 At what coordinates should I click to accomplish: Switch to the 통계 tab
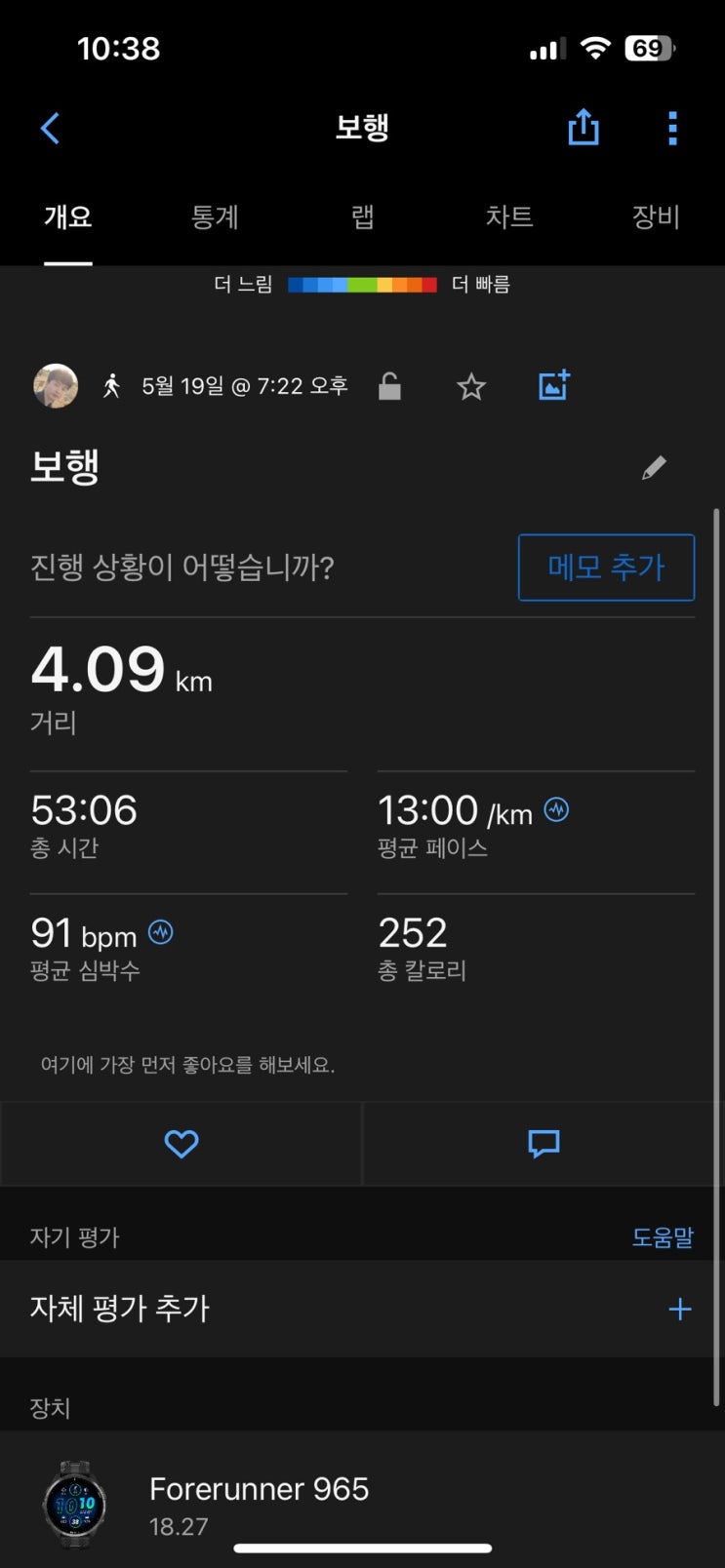click(215, 216)
